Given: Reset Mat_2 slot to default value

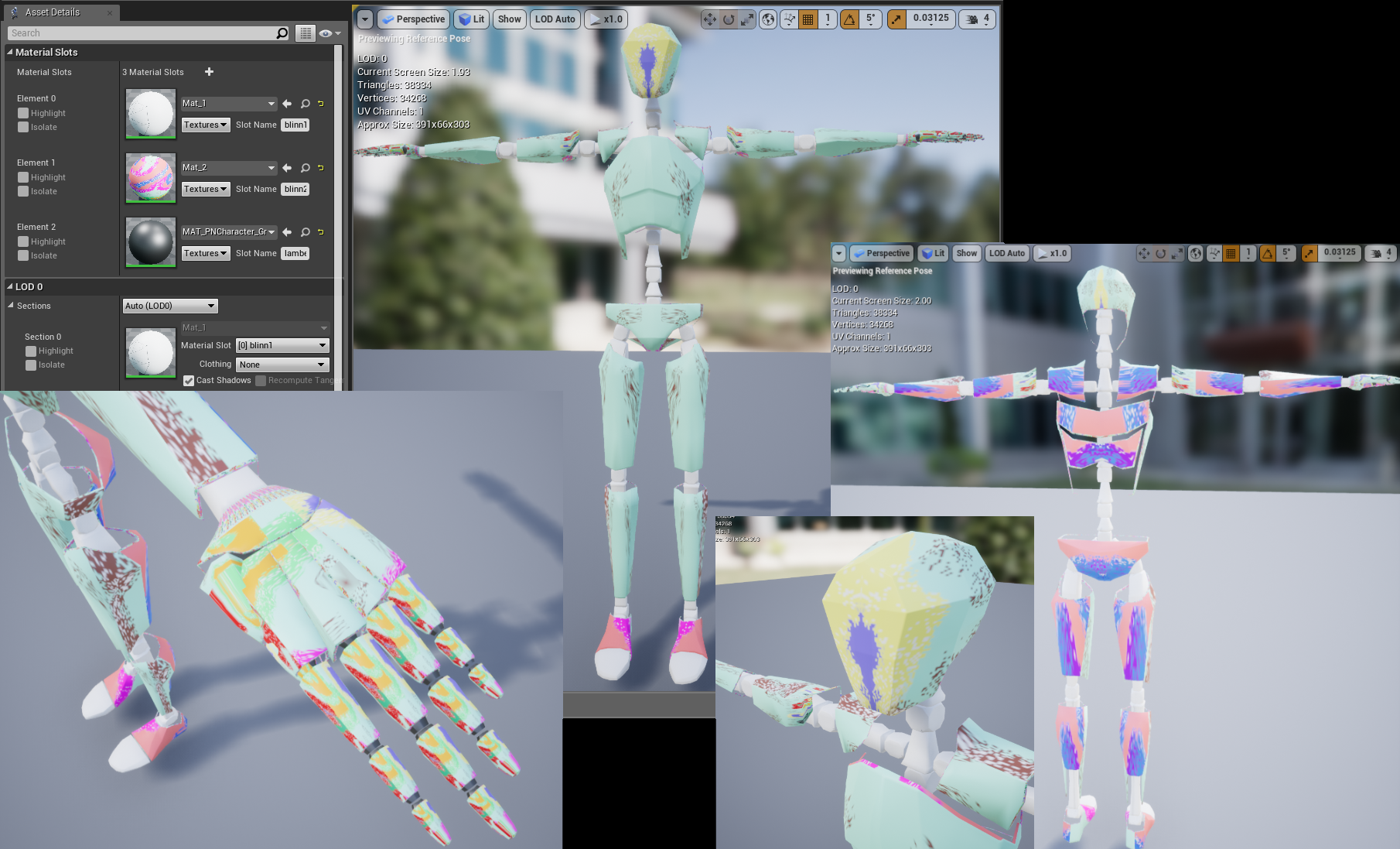Looking at the screenshot, I should [321, 168].
